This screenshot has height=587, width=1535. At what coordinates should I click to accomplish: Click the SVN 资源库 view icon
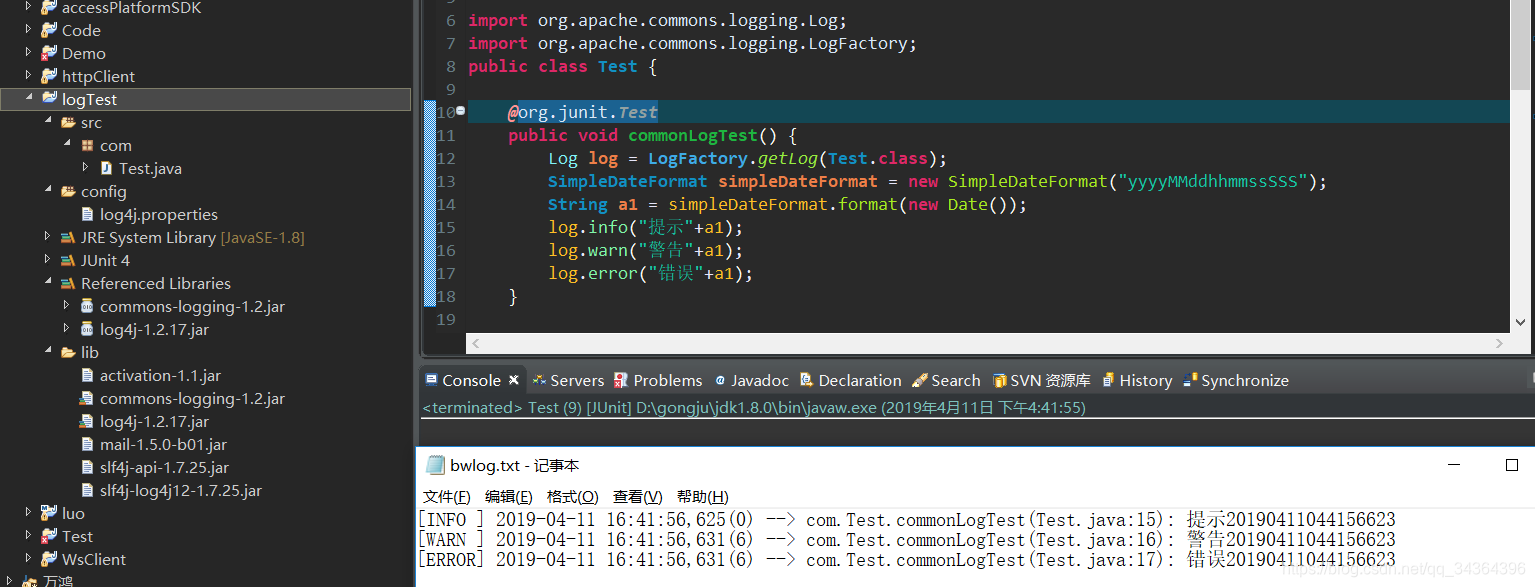(999, 380)
